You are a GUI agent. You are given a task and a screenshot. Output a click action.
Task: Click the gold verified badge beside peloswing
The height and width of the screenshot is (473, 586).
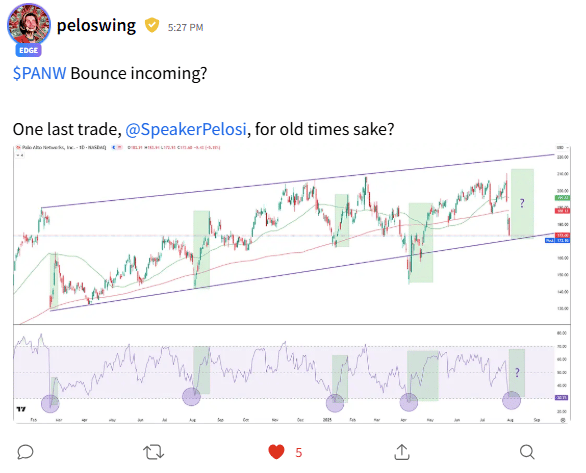tap(152, 25)
